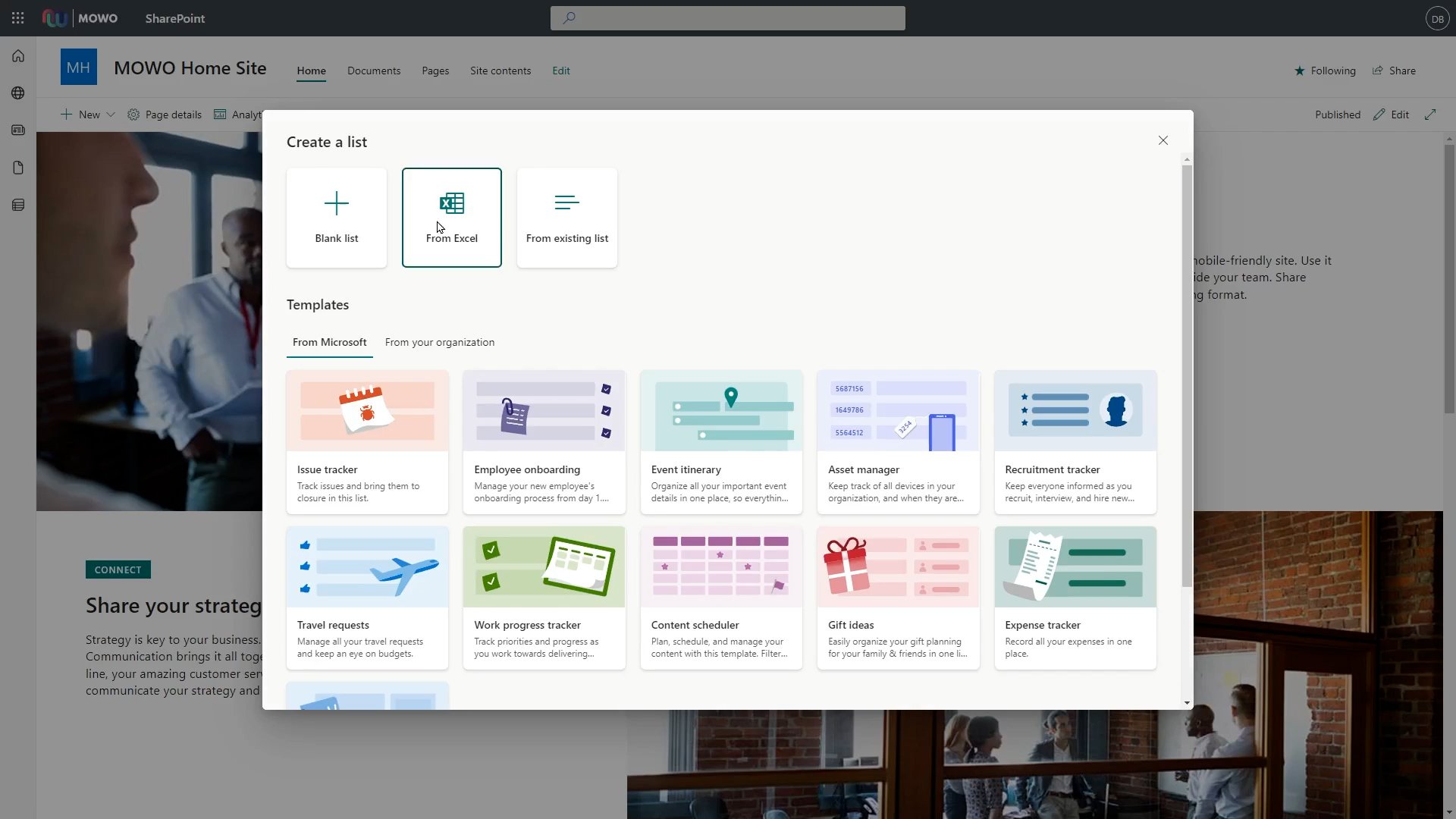Open the DB account profile menu

1437,18
